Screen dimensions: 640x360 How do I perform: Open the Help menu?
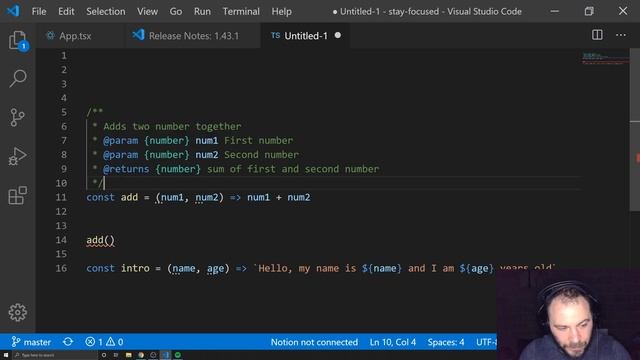[x=282, y=11]
